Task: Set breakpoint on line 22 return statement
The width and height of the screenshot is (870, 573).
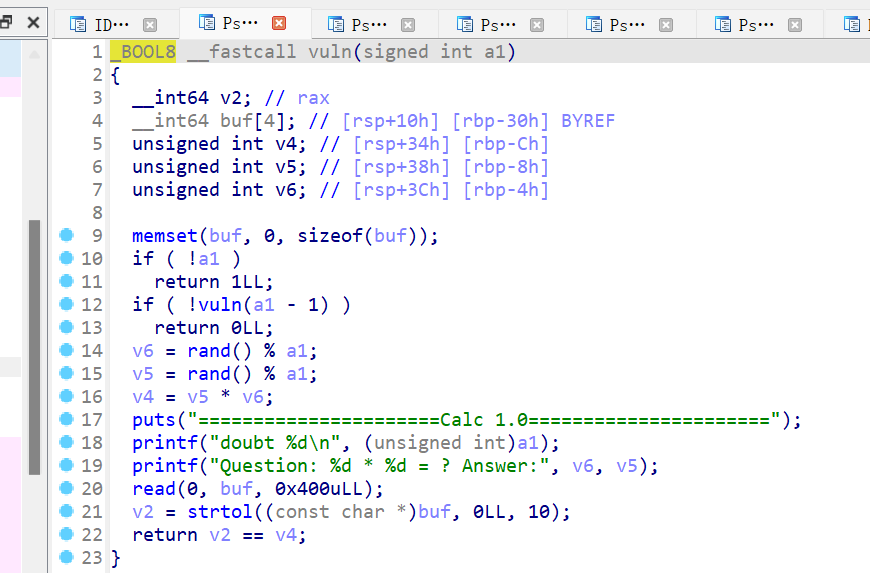Action: pos(67,535)
